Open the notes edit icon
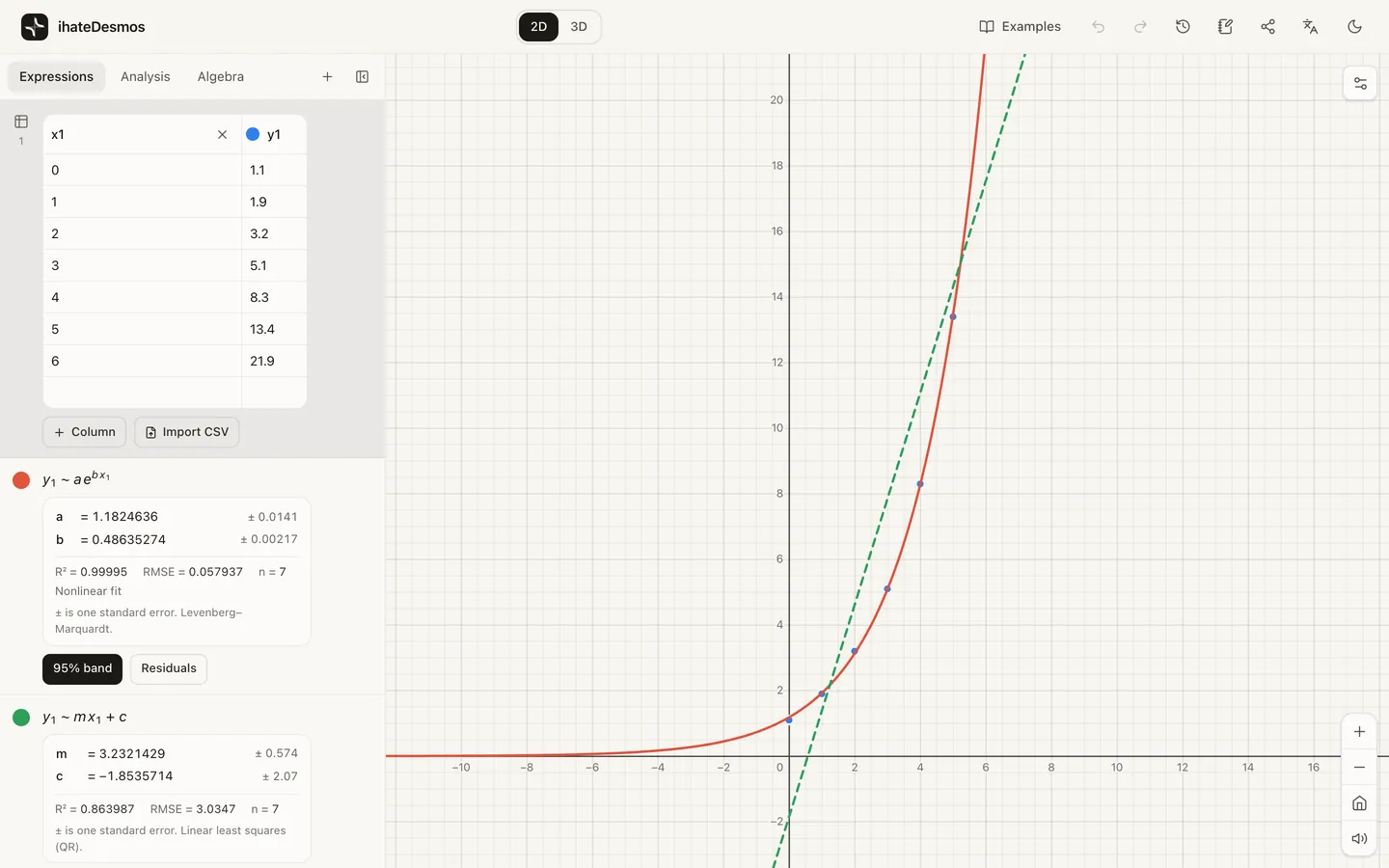 click(1225, 27)
